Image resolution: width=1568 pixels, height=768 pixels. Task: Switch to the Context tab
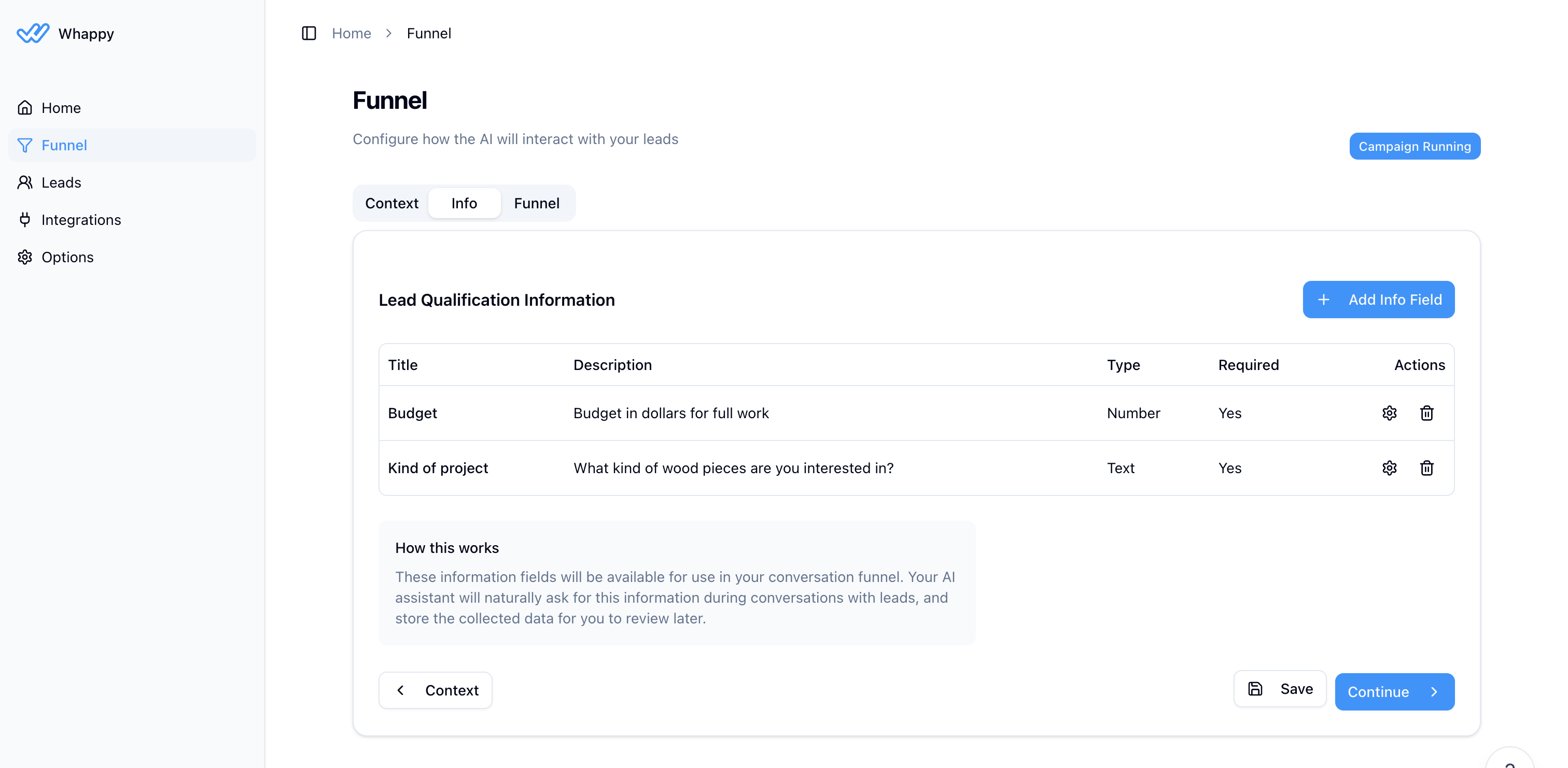tap(391, 203)
